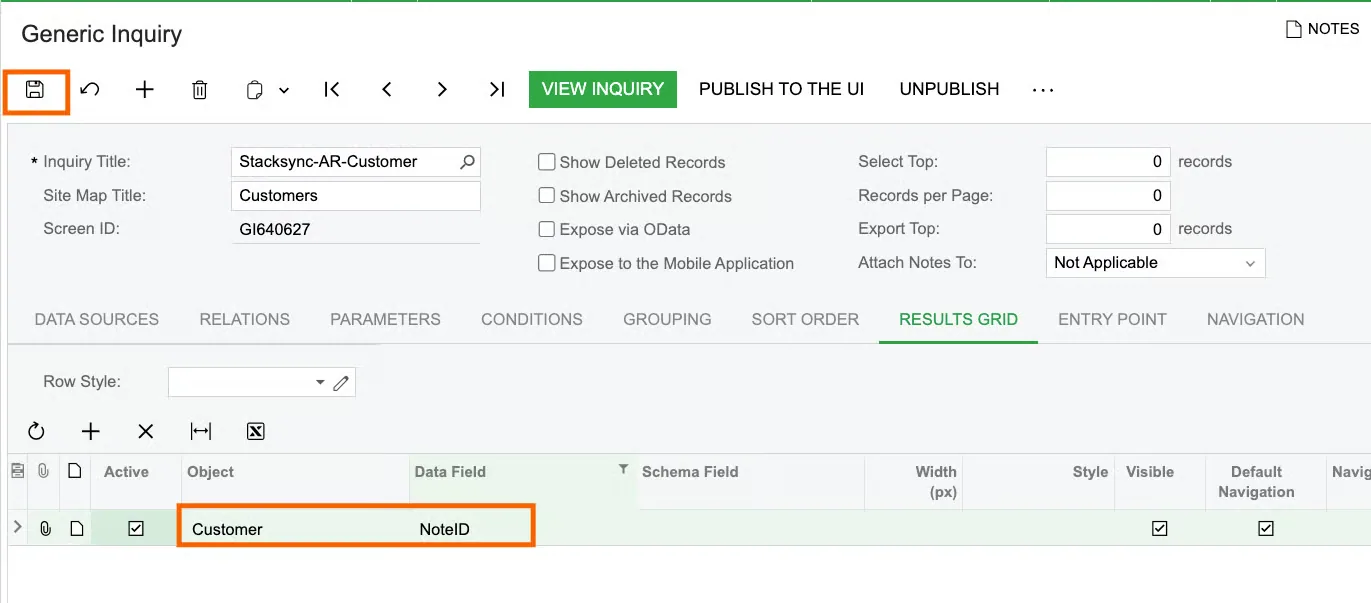The height and width of the screenshot is (603, 1371).
Task: Refresh the results grid
Action: pyautogui.click(x=36, y=431)
